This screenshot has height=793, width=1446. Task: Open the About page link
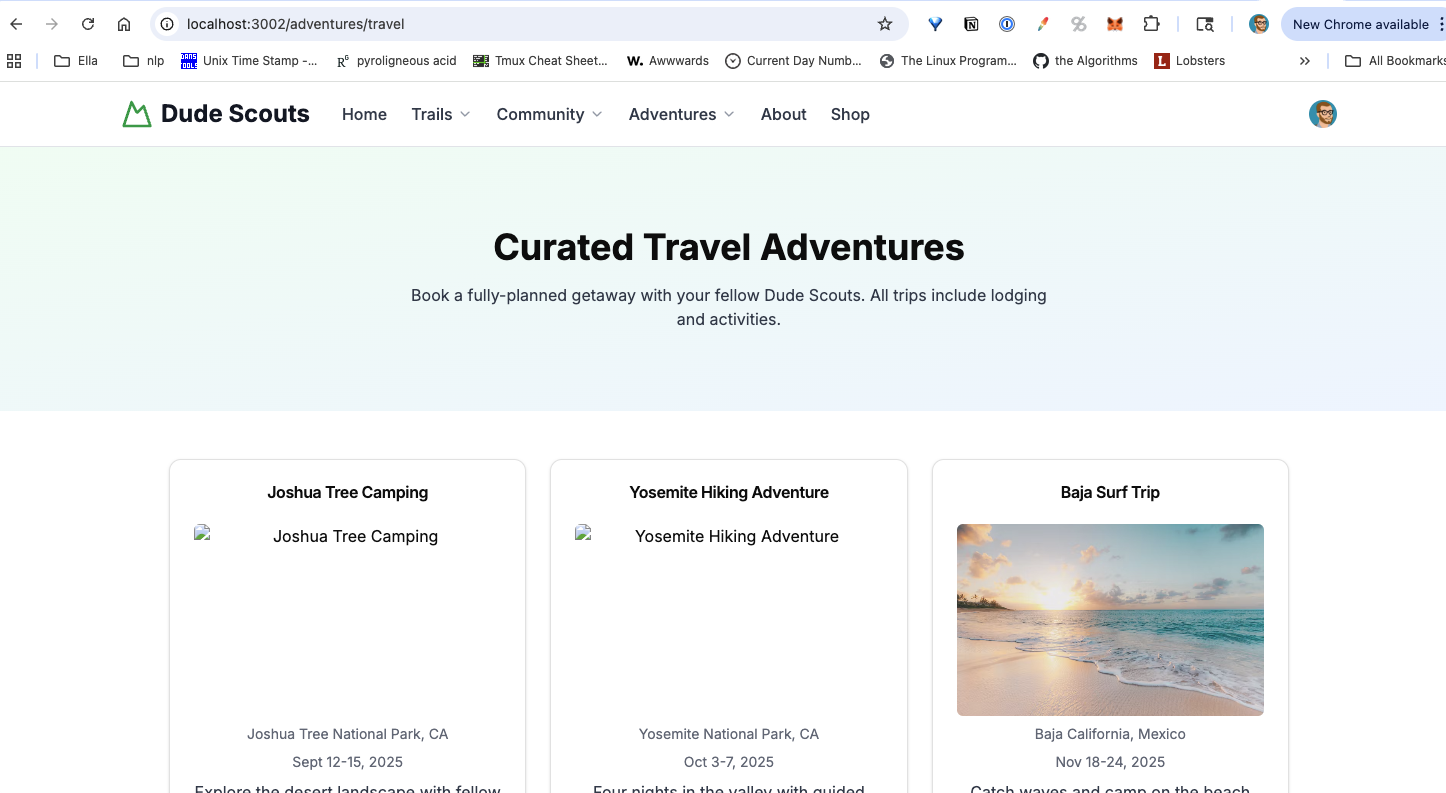[783, 114]
